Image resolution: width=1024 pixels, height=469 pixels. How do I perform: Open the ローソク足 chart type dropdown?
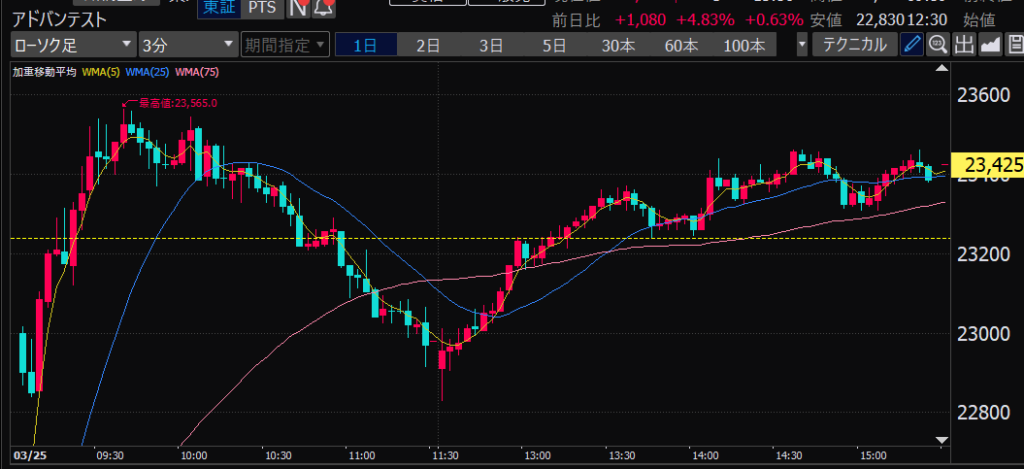[73, 45]
